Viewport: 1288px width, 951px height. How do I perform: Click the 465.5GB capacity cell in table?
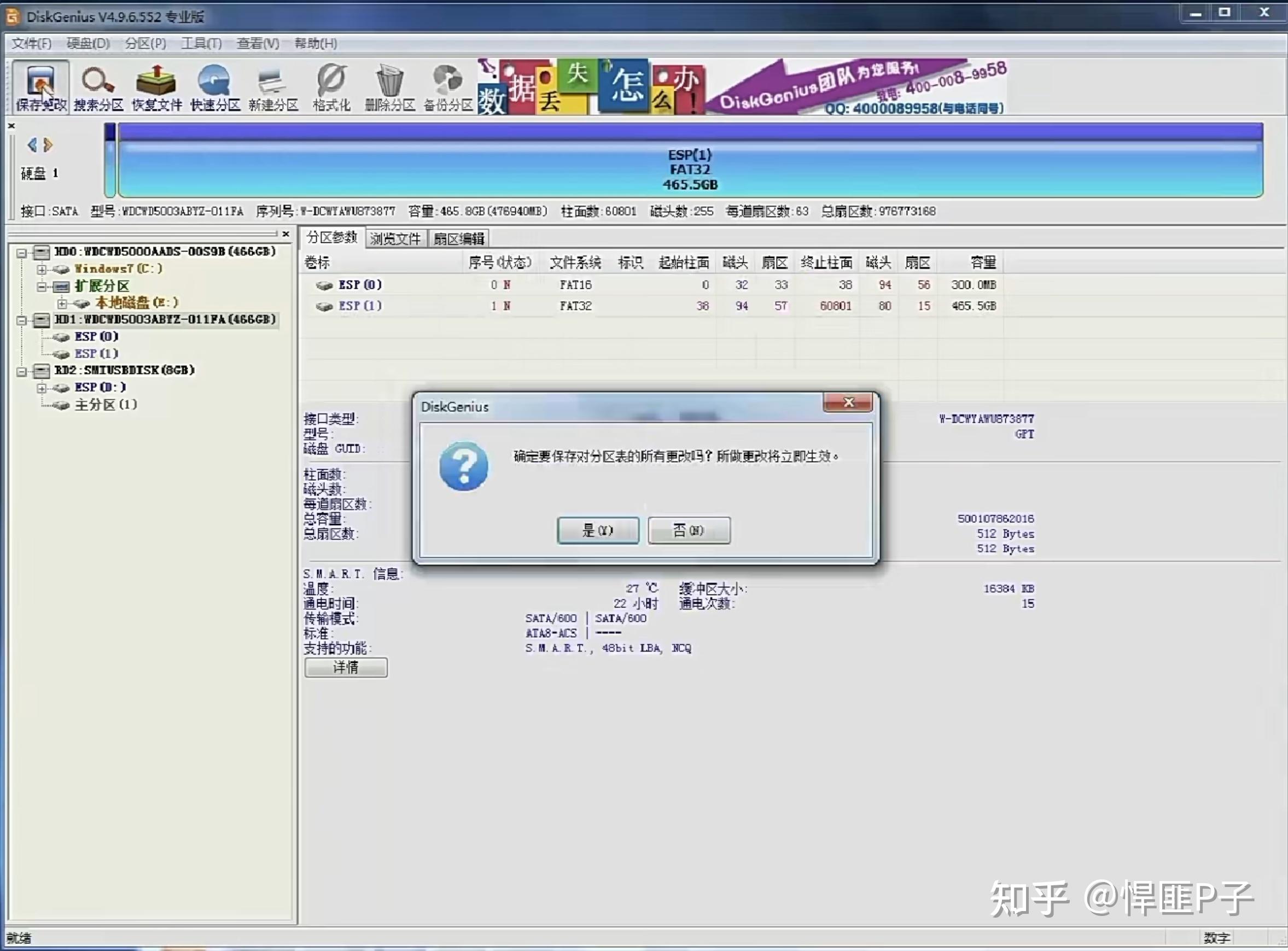tap(973, 306)
